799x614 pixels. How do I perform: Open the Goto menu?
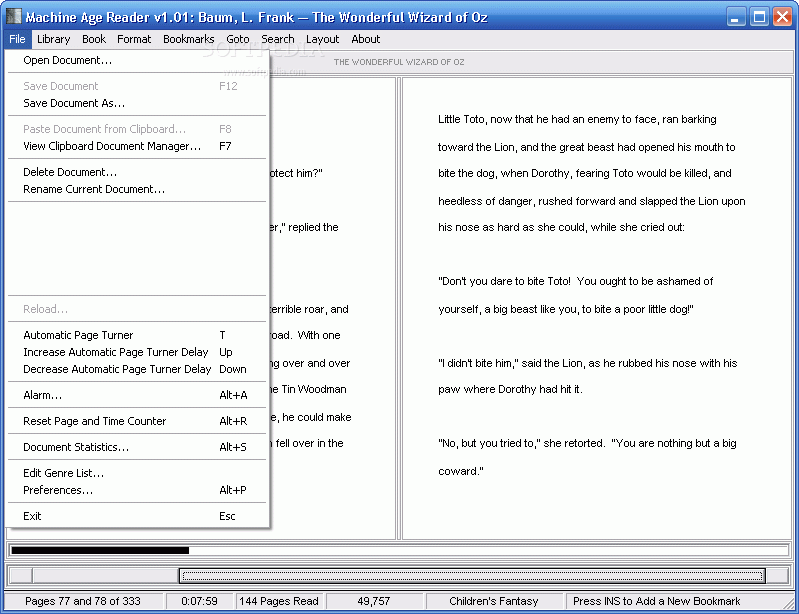pyautogui.click(x=238, y=39)
